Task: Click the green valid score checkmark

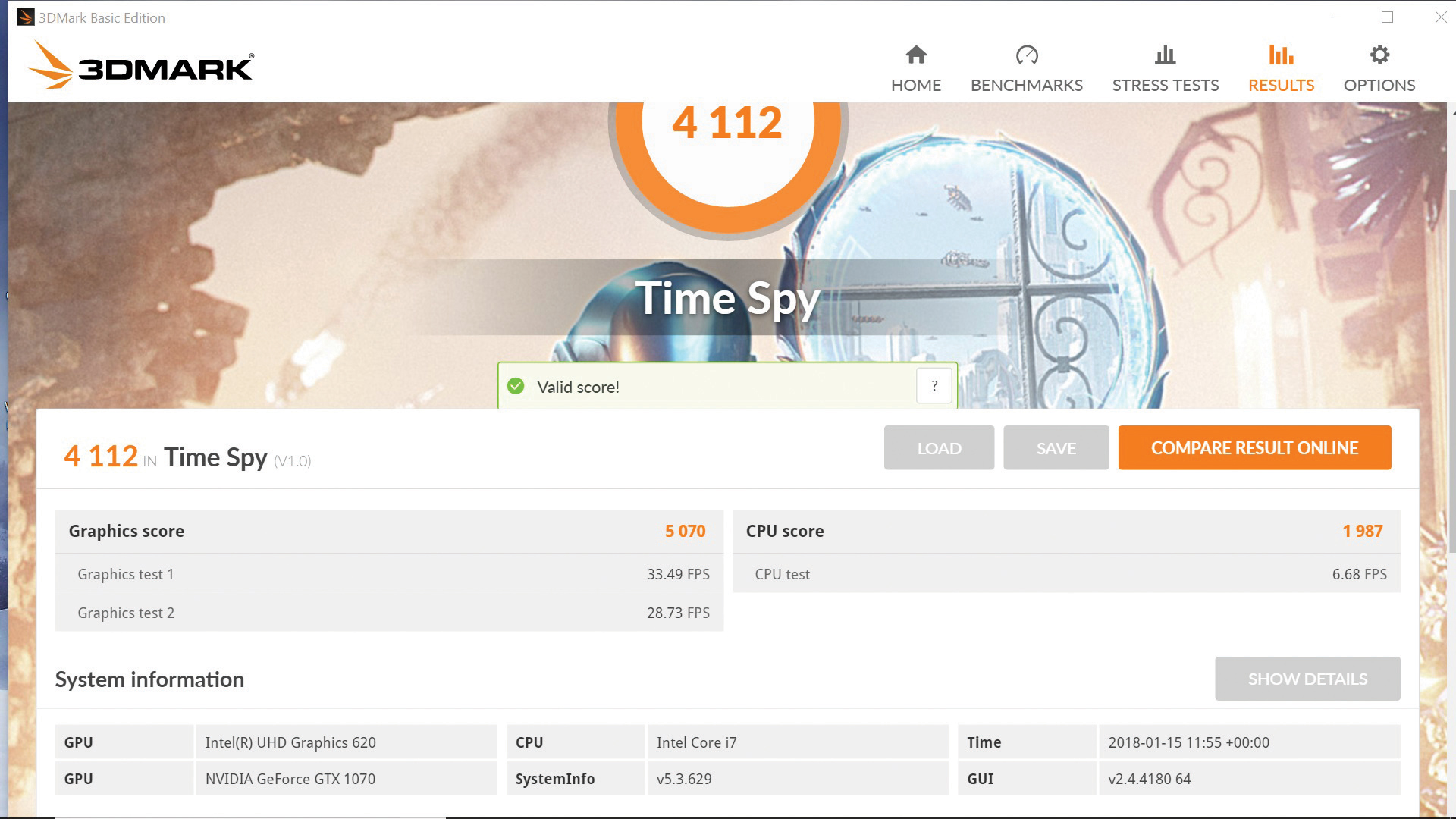Action: coord(516,387)
